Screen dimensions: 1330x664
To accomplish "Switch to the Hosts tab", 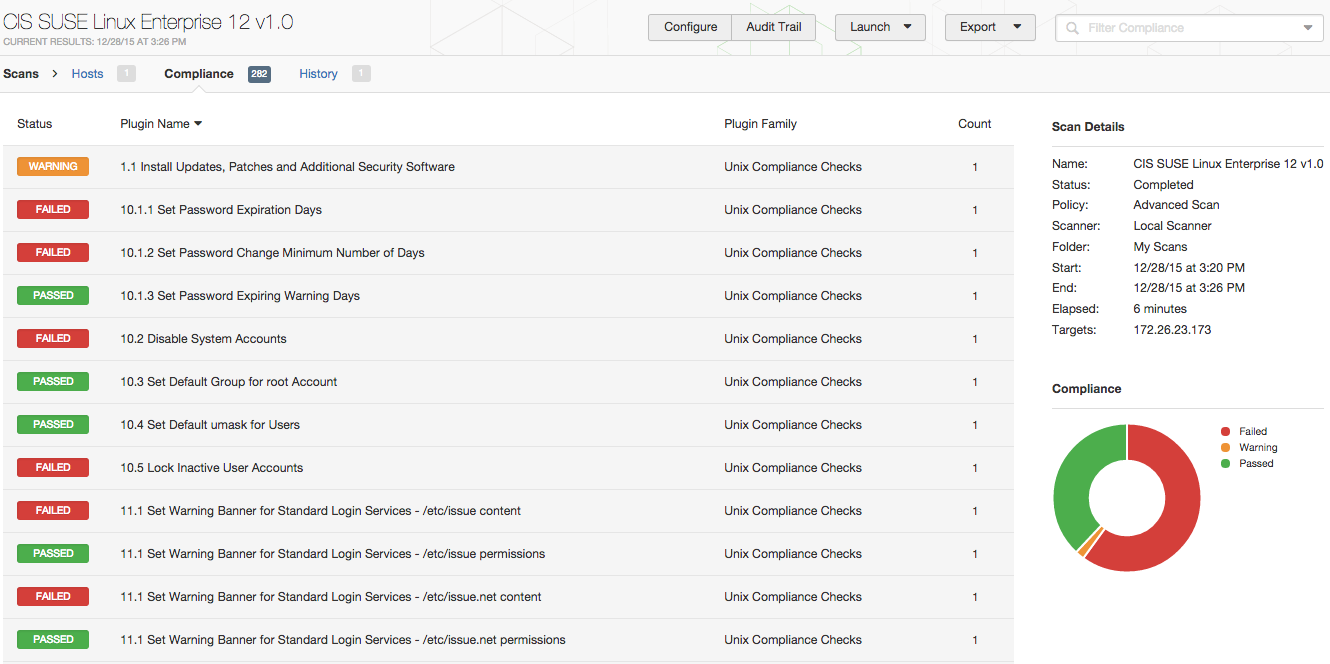I will coord(87,74).
